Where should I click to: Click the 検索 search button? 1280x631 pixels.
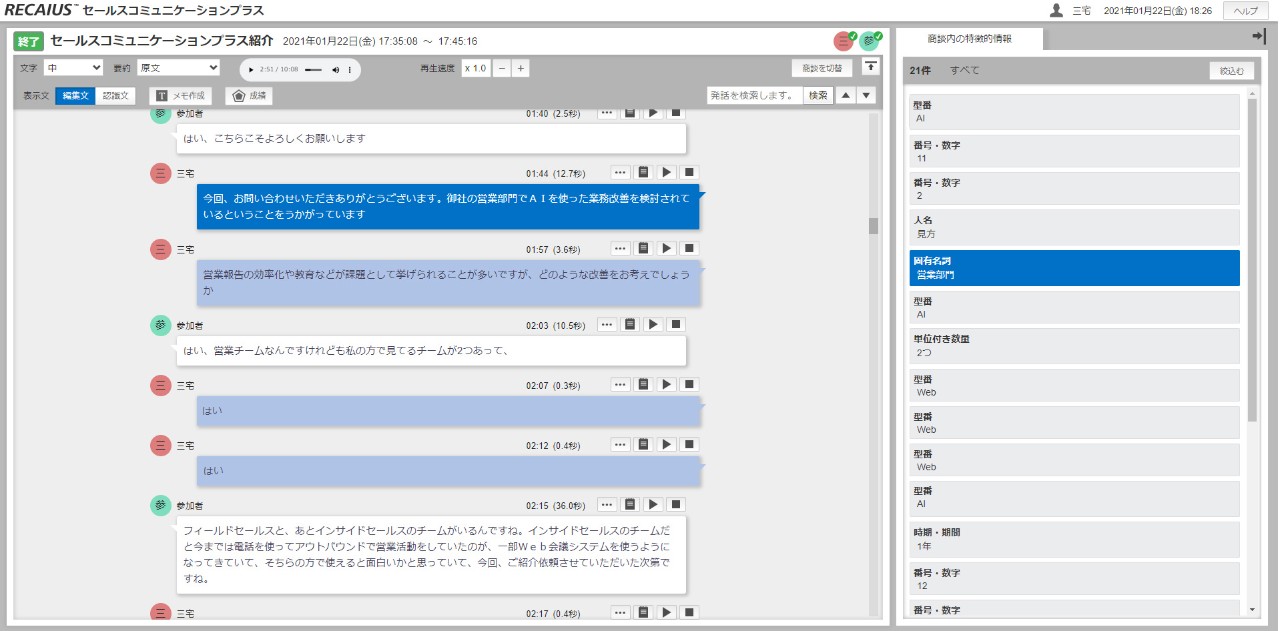(x=818, y=95)
